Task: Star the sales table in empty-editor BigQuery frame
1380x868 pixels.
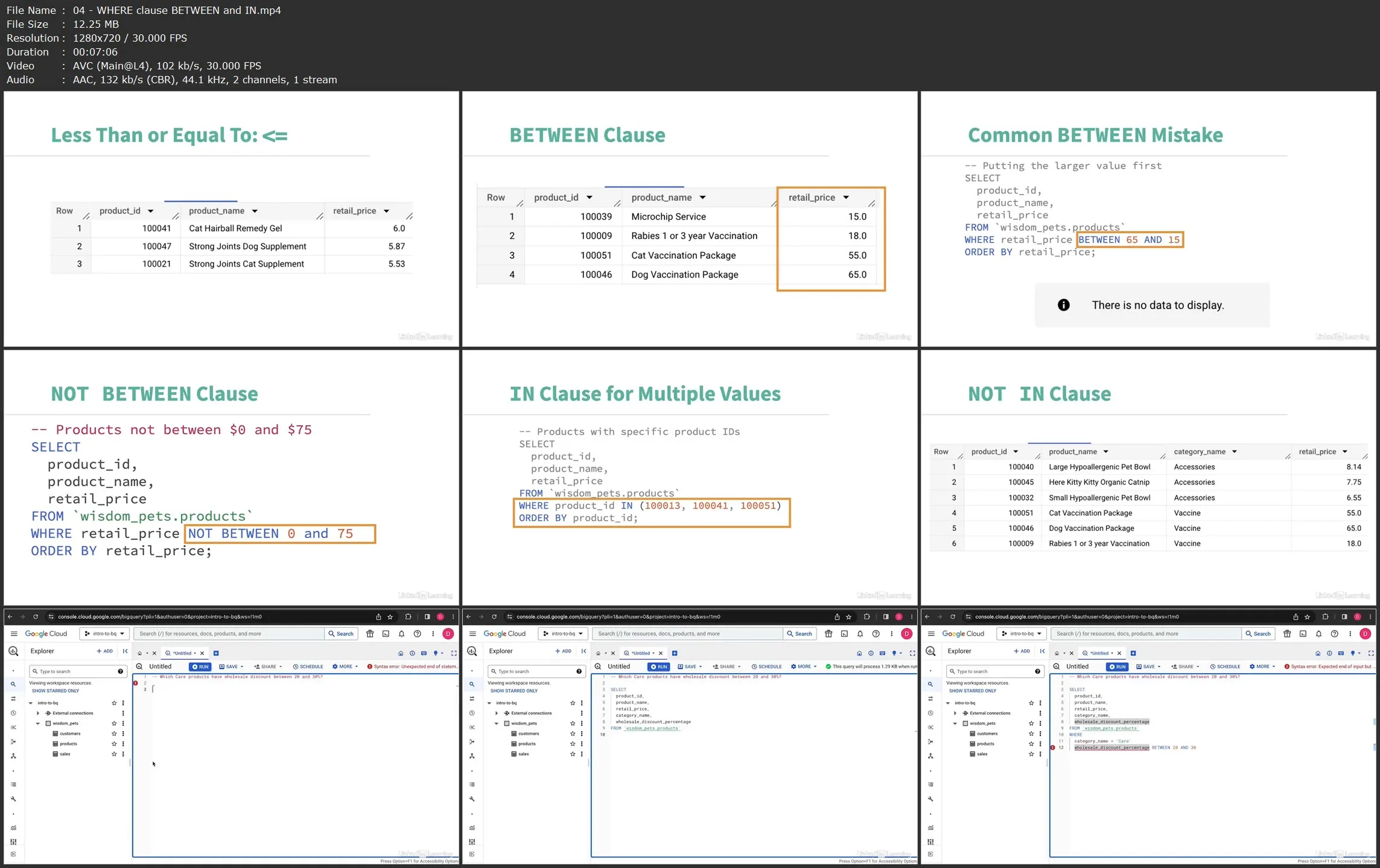Action: point(114,754)
